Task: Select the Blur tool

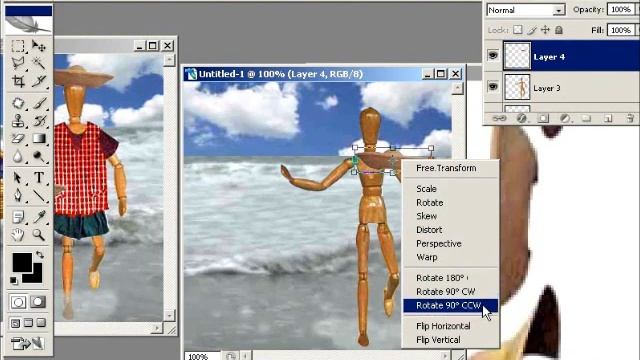Action: coord(18,156)
